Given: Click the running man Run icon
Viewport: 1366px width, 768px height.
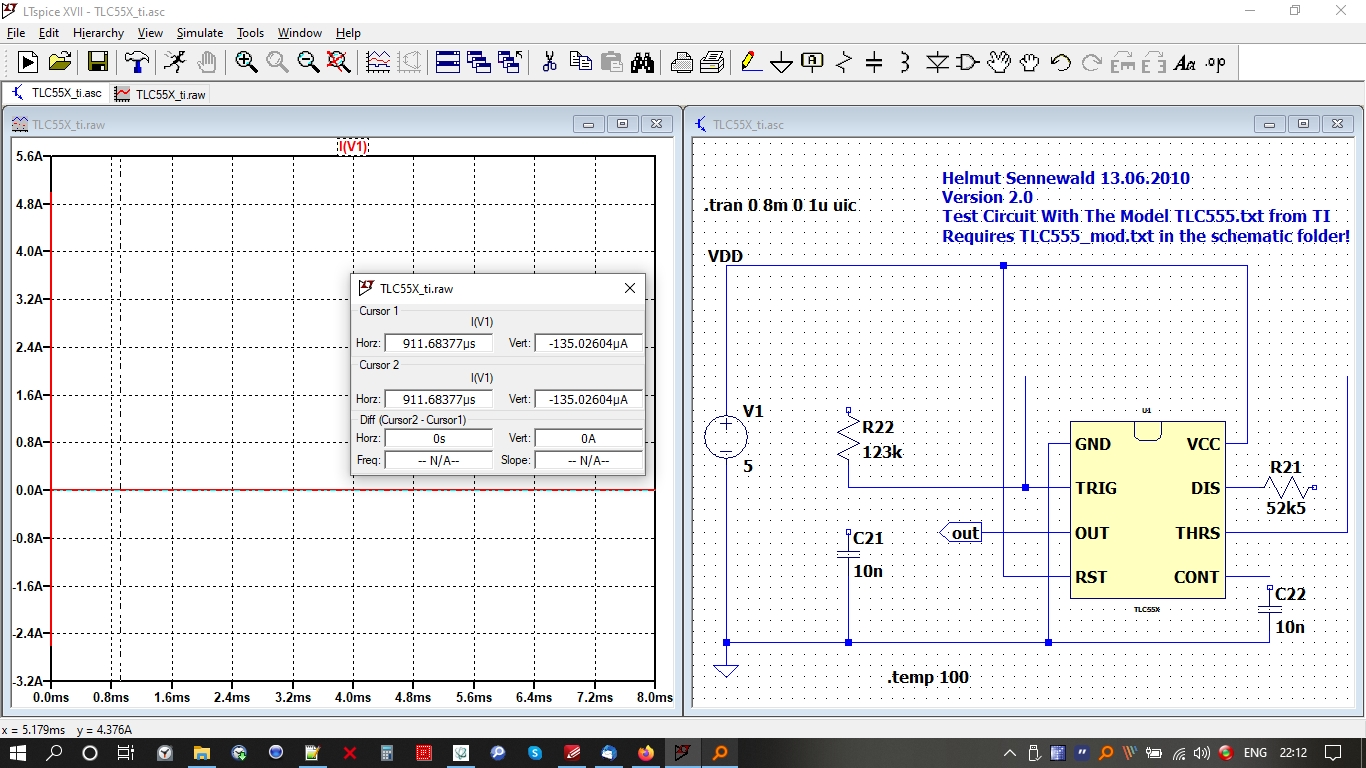Looking at the screenshot, I should click(174, 62).
